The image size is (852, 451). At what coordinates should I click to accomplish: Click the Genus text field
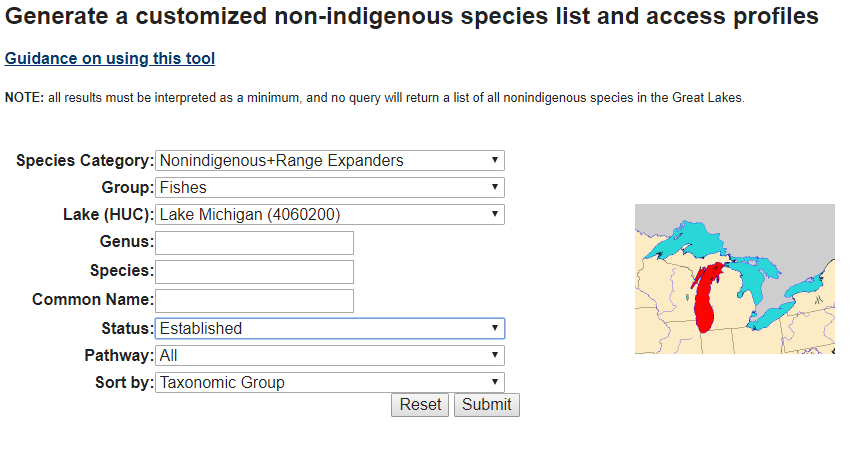255,242
